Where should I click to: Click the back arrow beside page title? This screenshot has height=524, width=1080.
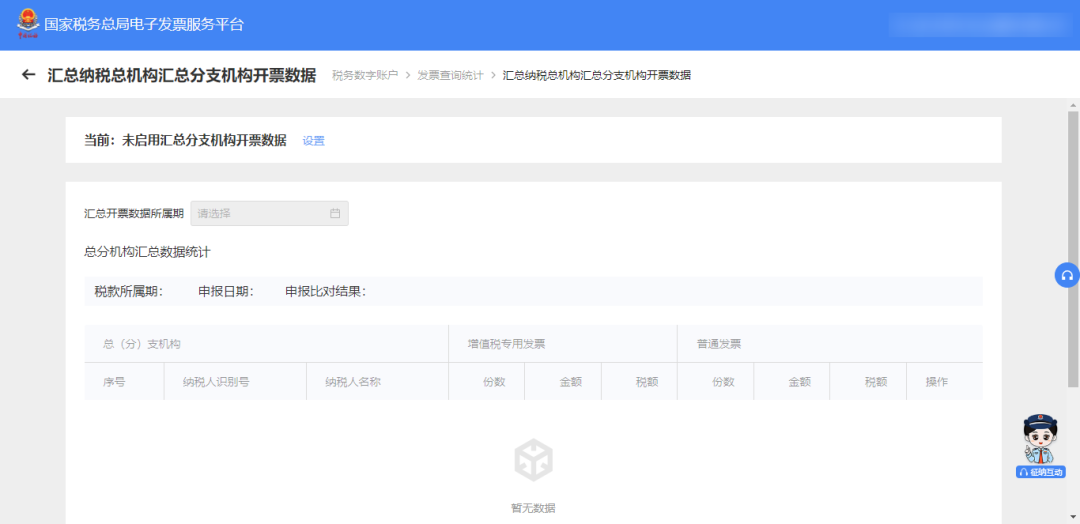point(28,74)
